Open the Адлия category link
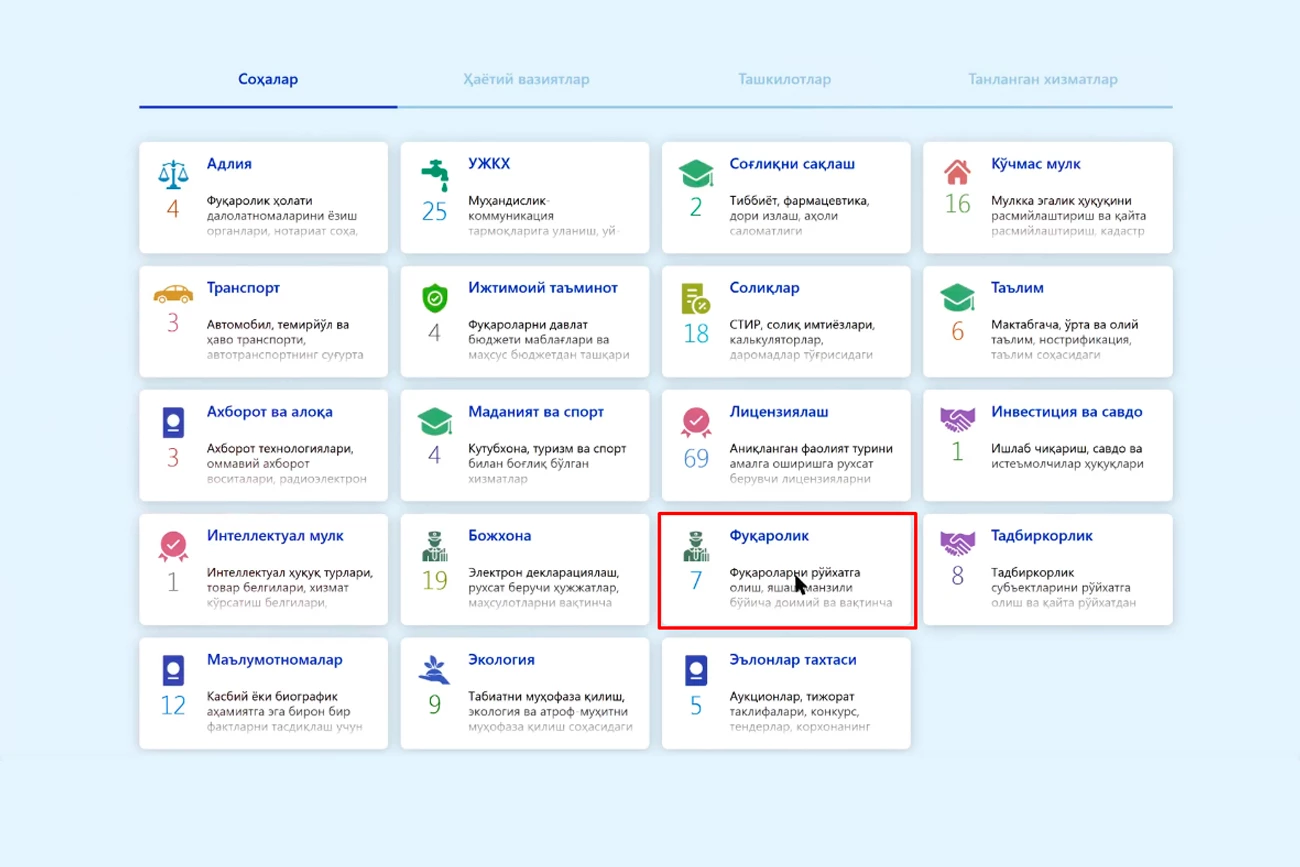 pos(229,164)
